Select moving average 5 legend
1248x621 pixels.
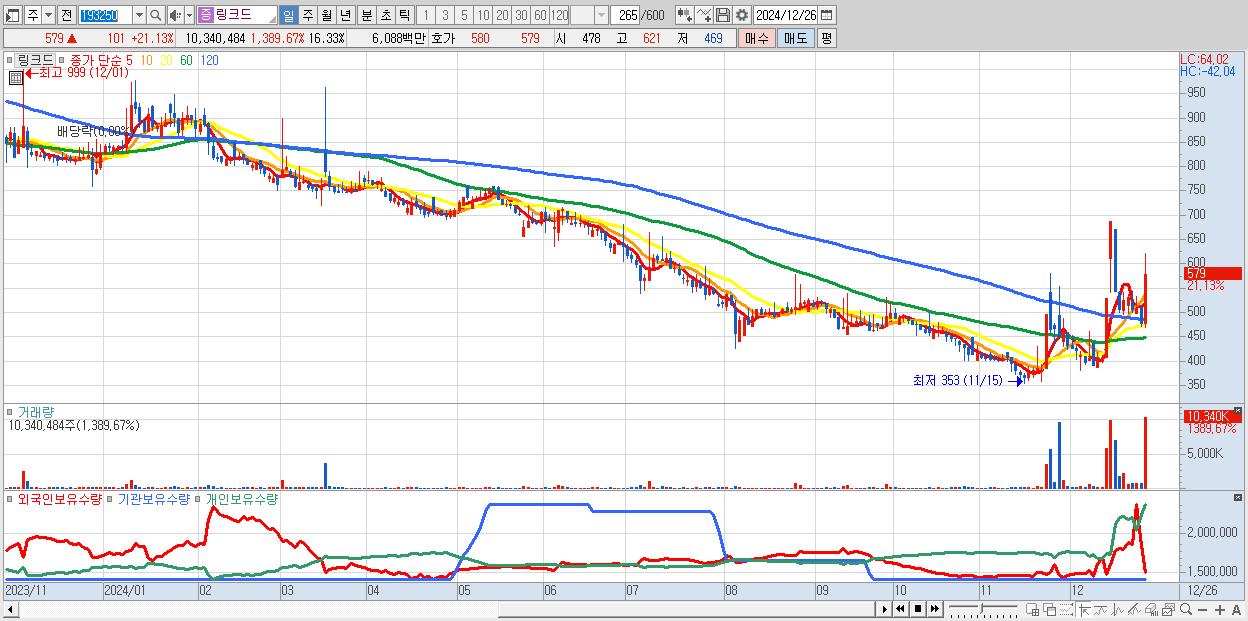click(x=130, y=60)
